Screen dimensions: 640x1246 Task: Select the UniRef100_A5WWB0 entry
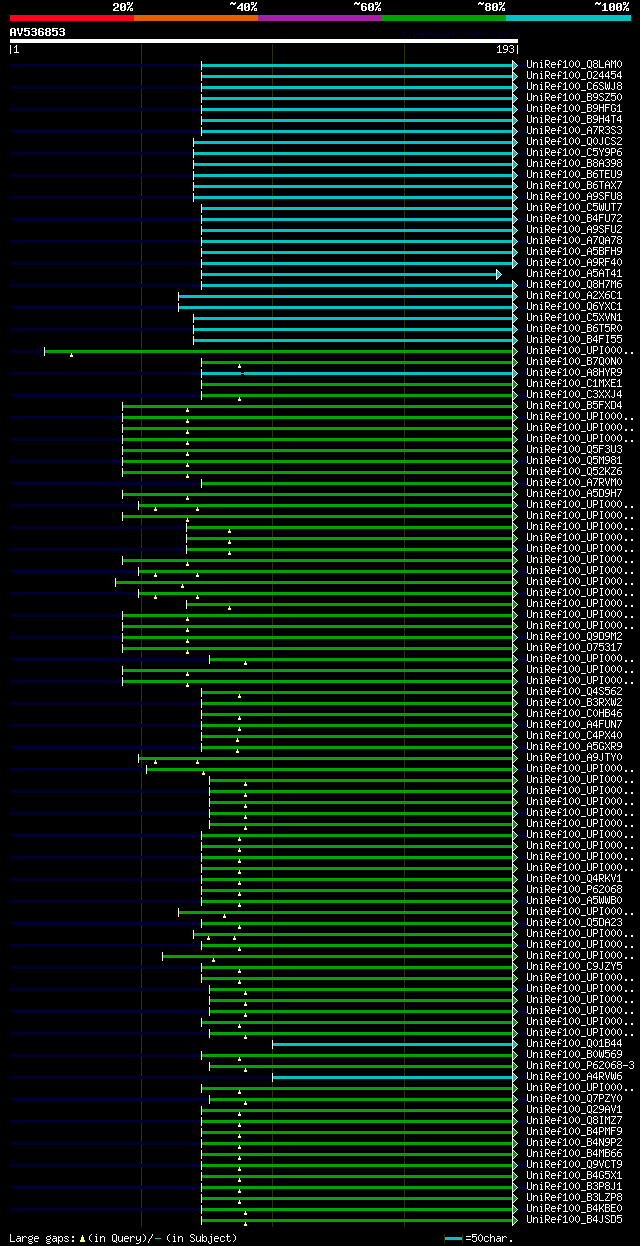coord(574,900)
